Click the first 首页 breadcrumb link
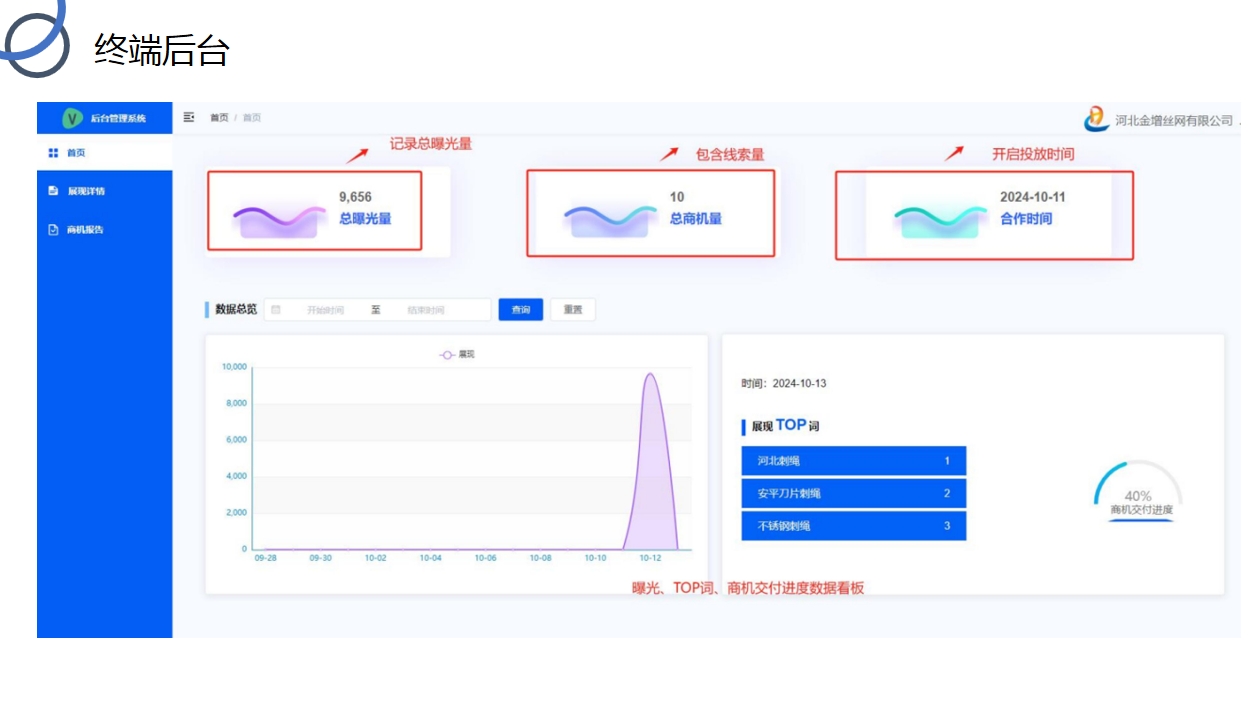The image size is (1254, 704). (219, 118)
